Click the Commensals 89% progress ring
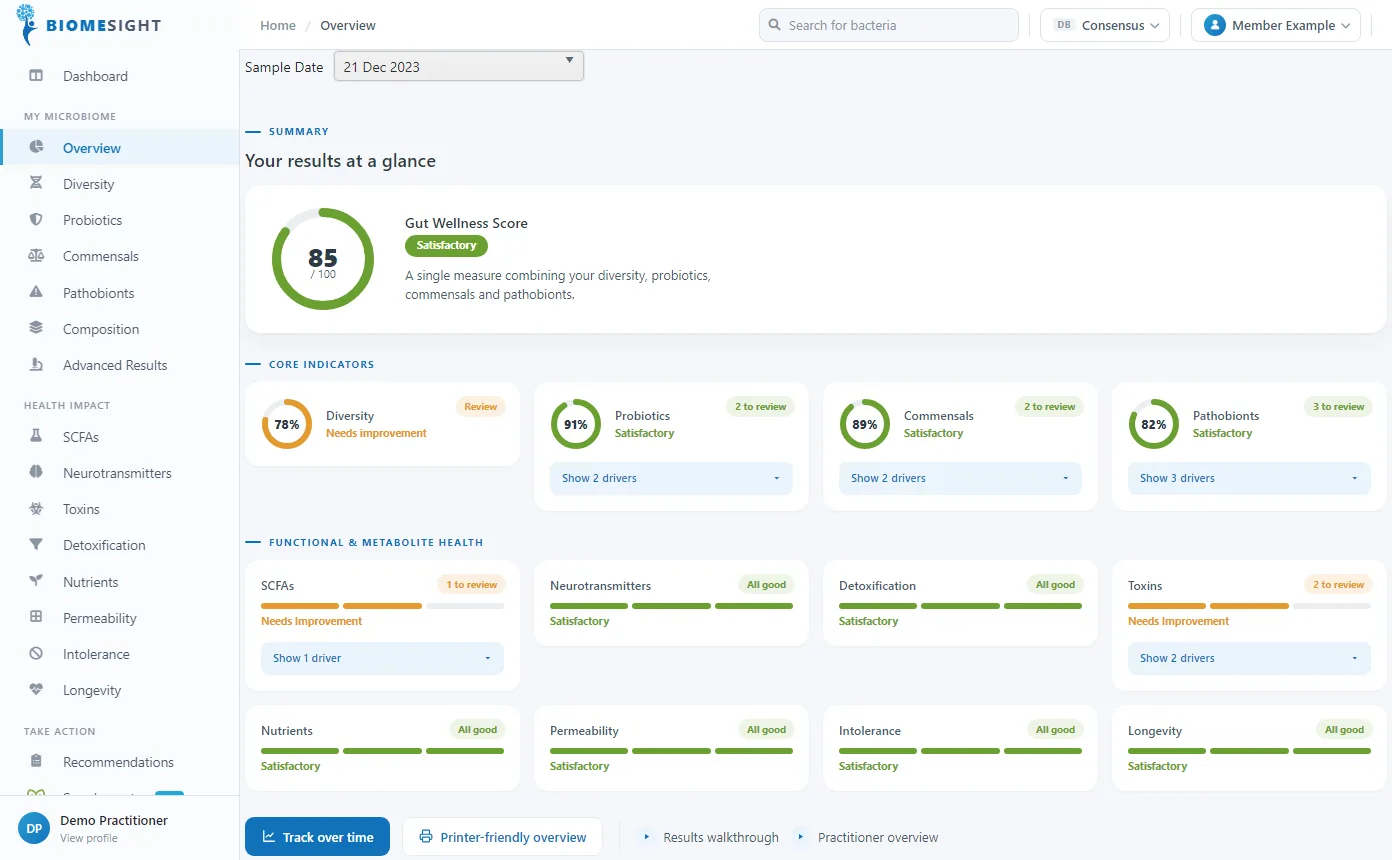 [x=865, y=424]
